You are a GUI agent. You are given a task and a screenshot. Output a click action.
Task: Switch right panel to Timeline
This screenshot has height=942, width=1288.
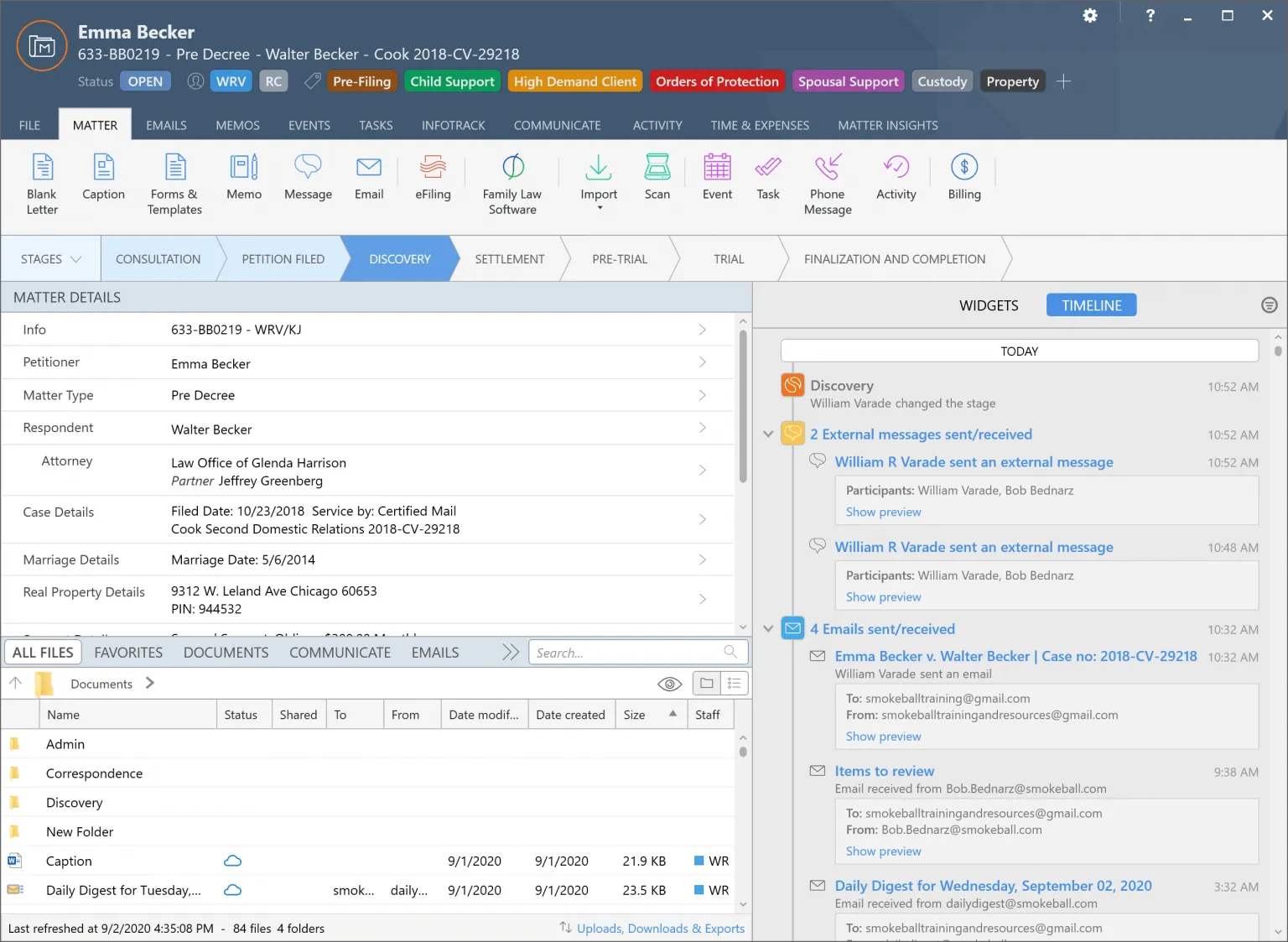point(1091,305)
